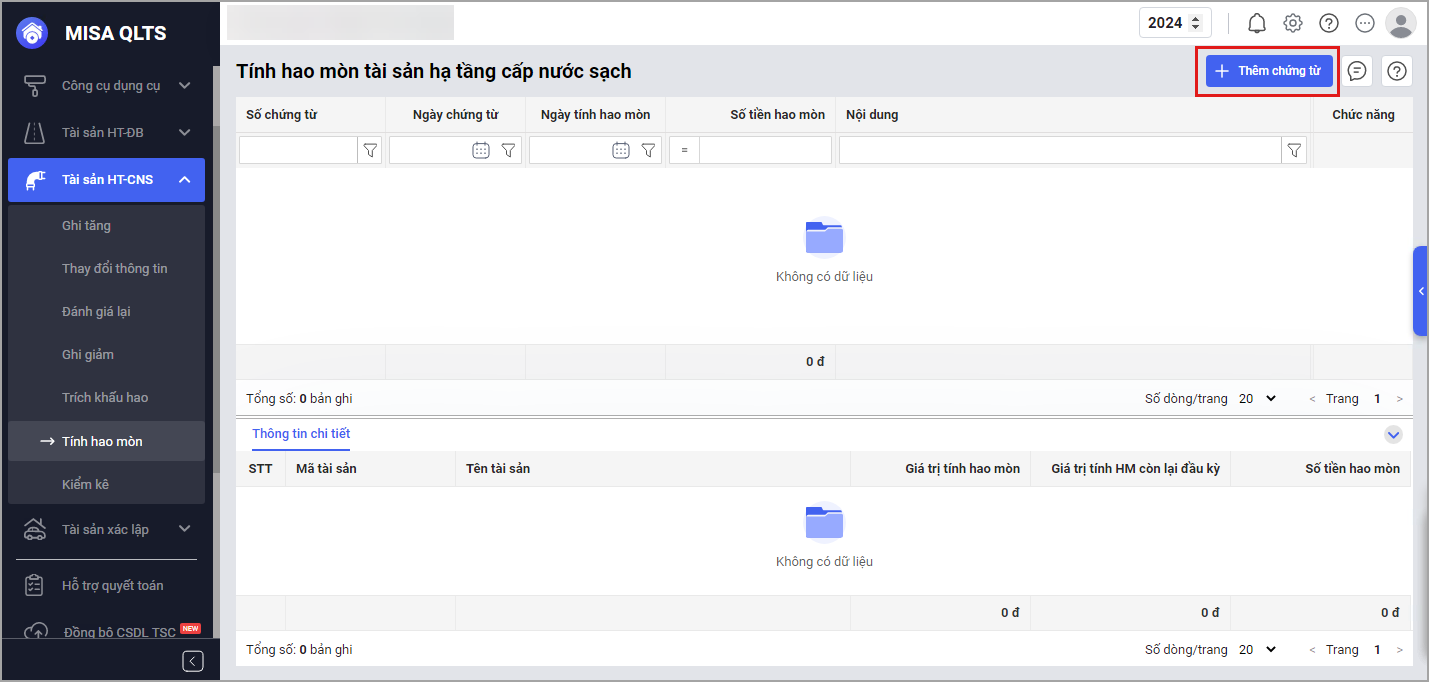Open Hỗ trợ quyết toán in the sidebar
Viewport: 1429px width, 682px height.
coord(112,585)
